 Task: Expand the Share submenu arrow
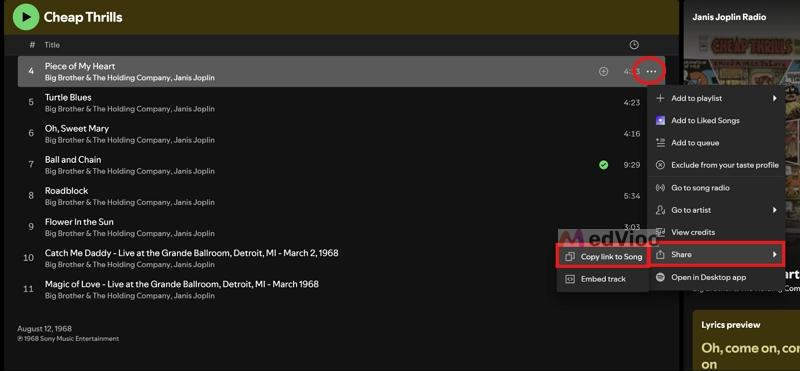pos(774,254)
